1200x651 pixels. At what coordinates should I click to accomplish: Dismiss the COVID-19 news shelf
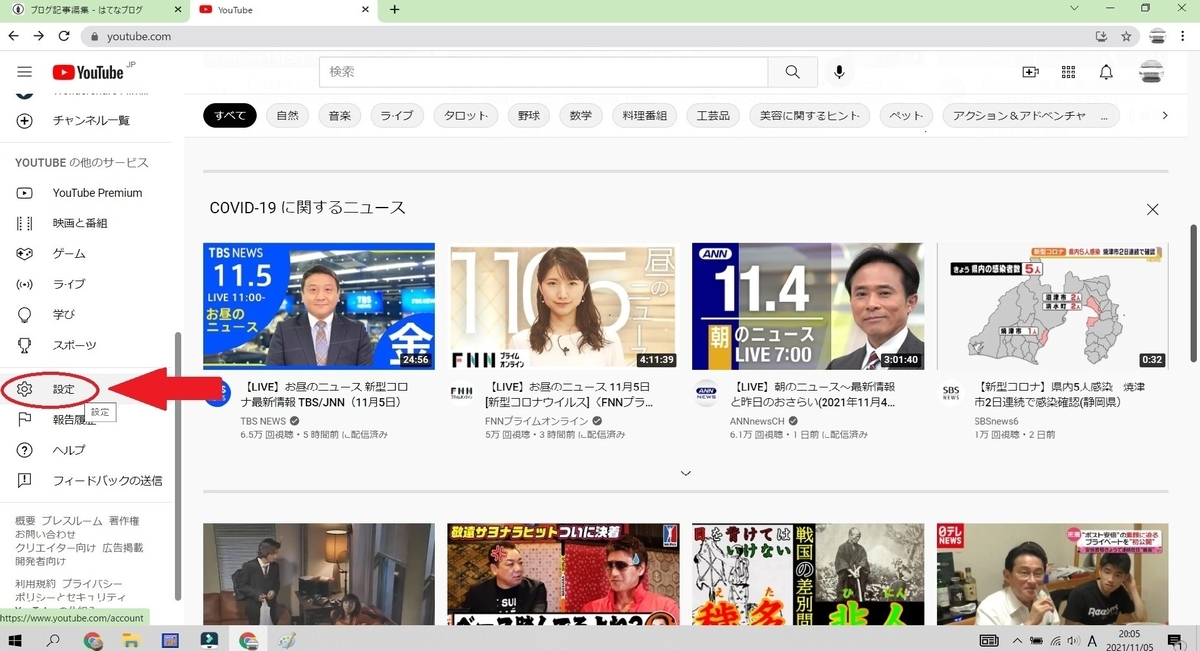[x=1153, y=209]
